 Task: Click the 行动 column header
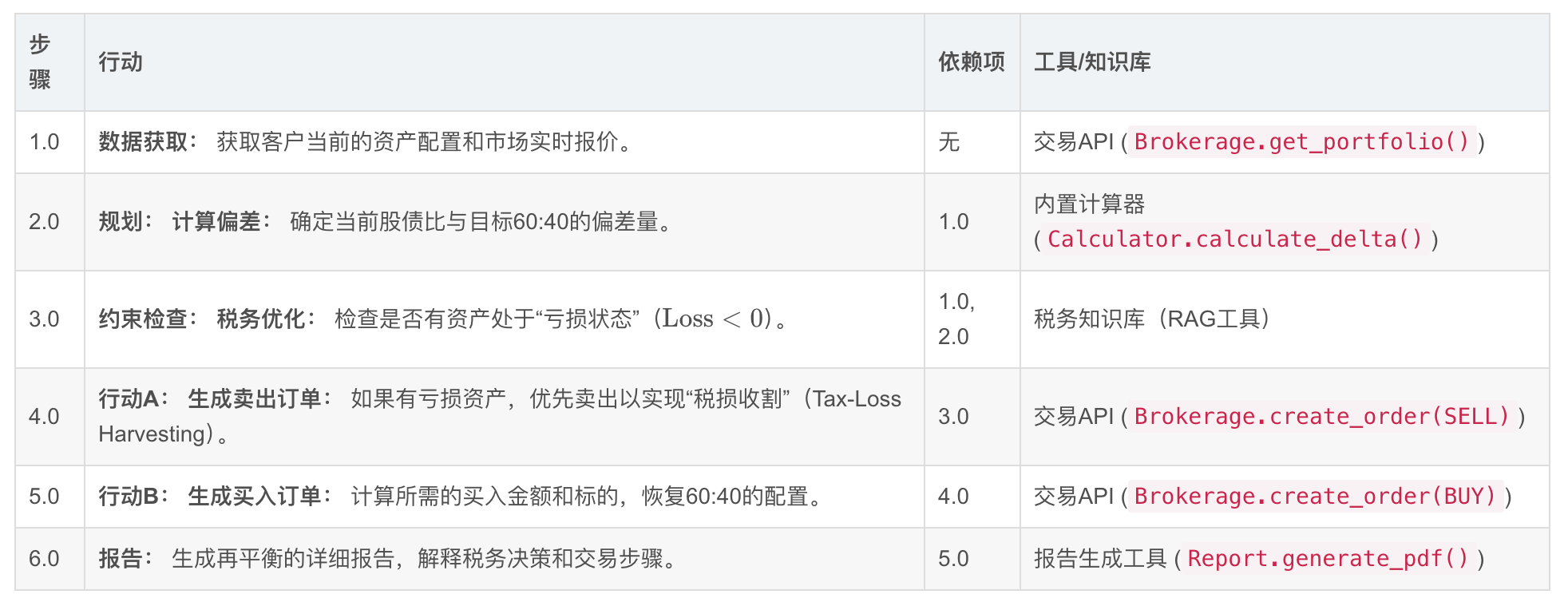click(x=121, y=61)
